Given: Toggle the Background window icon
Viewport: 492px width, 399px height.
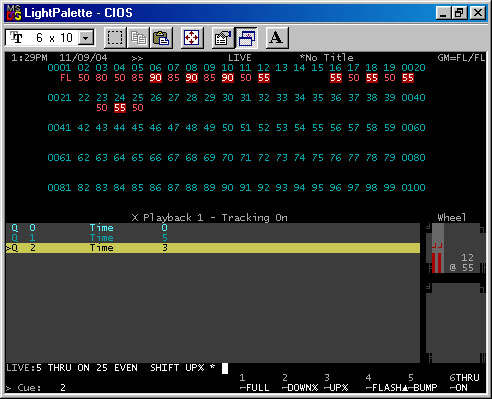Looking at the screenshot, I should click(x=246, y=38).
